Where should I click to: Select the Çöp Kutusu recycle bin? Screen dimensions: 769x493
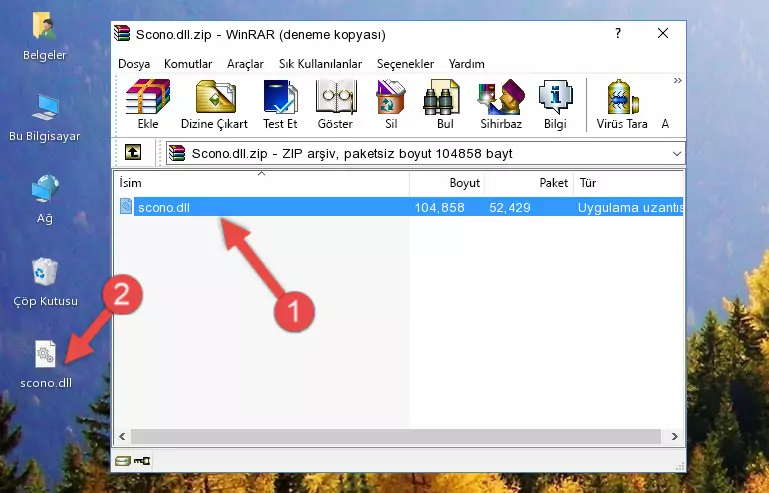pyautogui.click(x=45, y=283)
